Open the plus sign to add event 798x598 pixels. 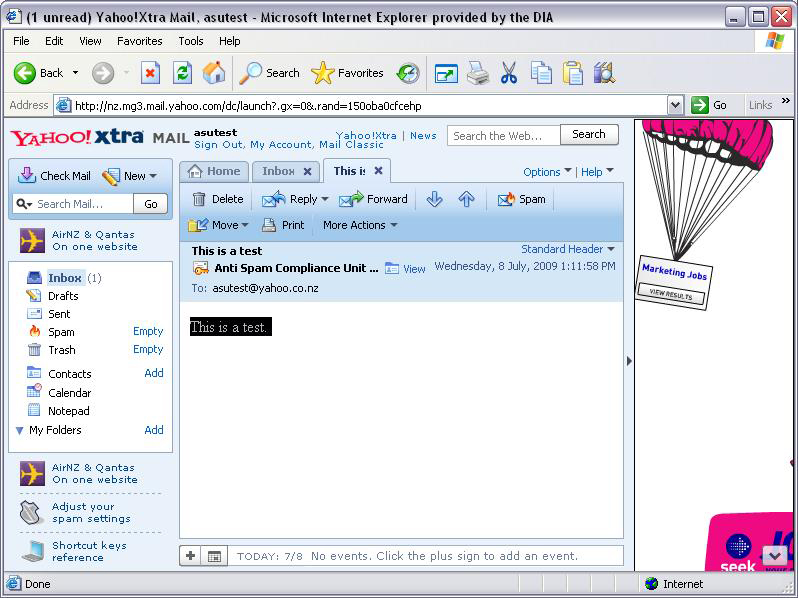pos(190,556)
